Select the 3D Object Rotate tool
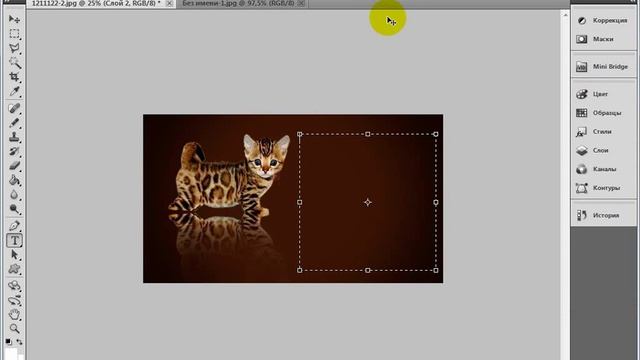 14,285
